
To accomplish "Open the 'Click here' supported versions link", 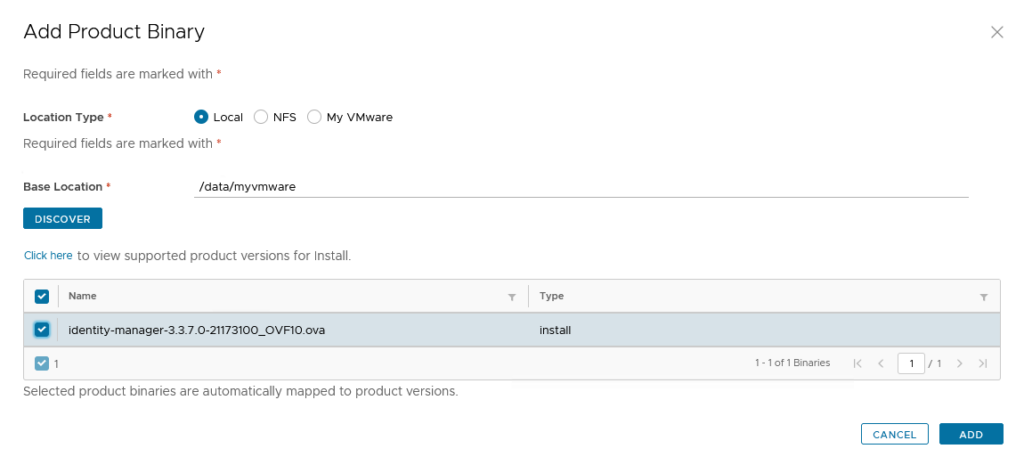I will (x=48, y=256).
